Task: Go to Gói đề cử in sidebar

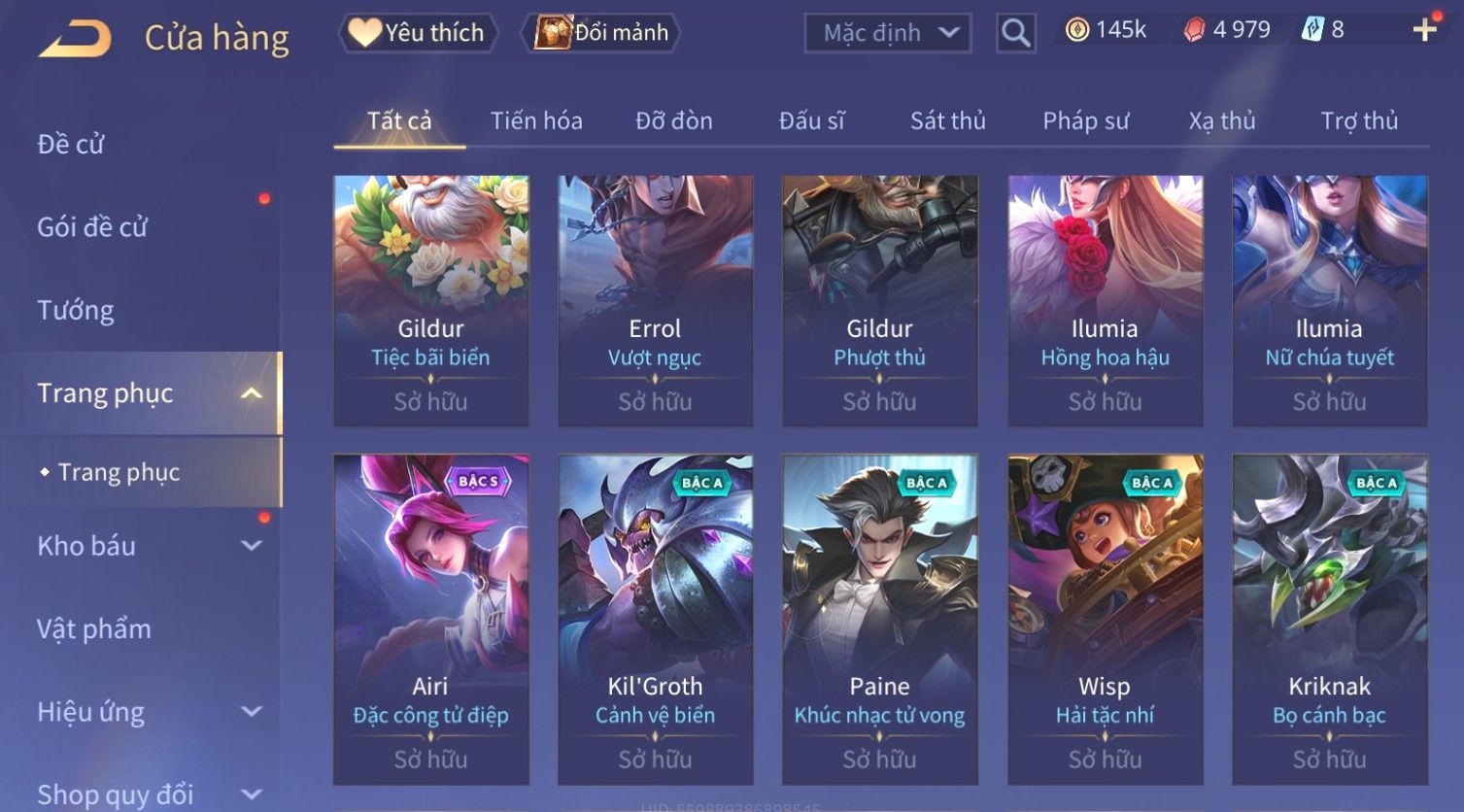Action: click(x=92, y=227)
